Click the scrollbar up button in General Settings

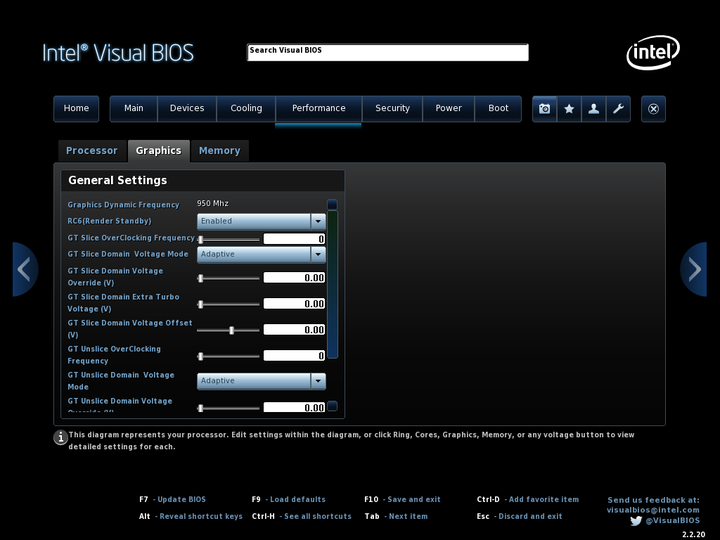332,204
